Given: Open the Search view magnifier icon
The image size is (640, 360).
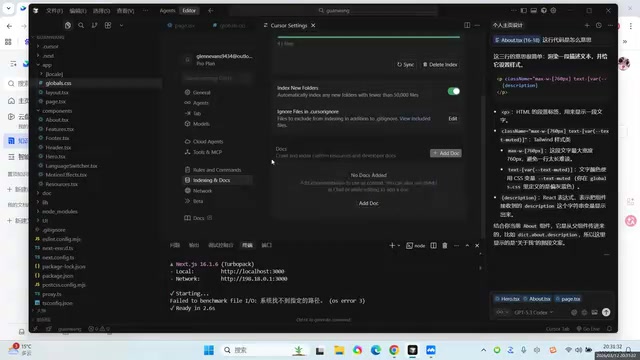Looking at the screenshot, I should (81, 25).
